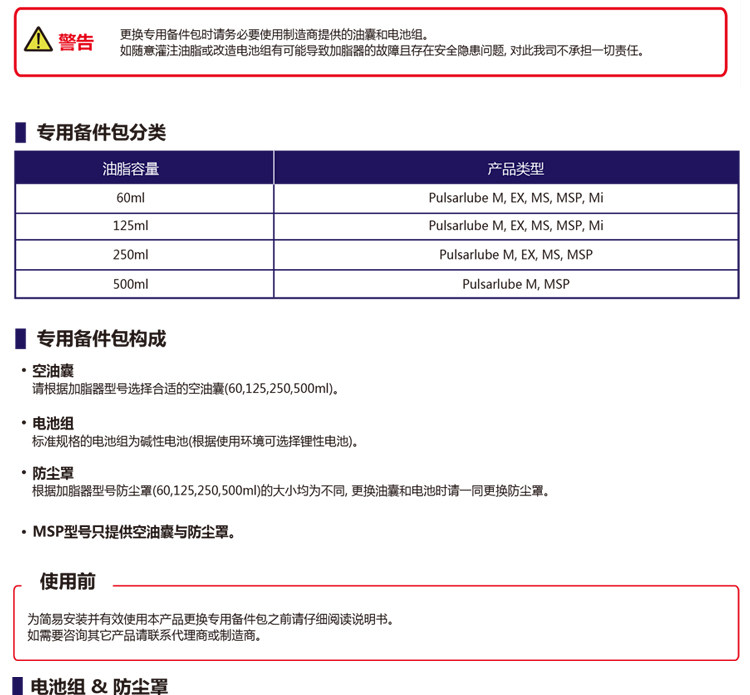Image resolution: width=750 pixels, height=695 pixels.
Task: Click the table header 产品类型
Action: (x=516, y=168)
